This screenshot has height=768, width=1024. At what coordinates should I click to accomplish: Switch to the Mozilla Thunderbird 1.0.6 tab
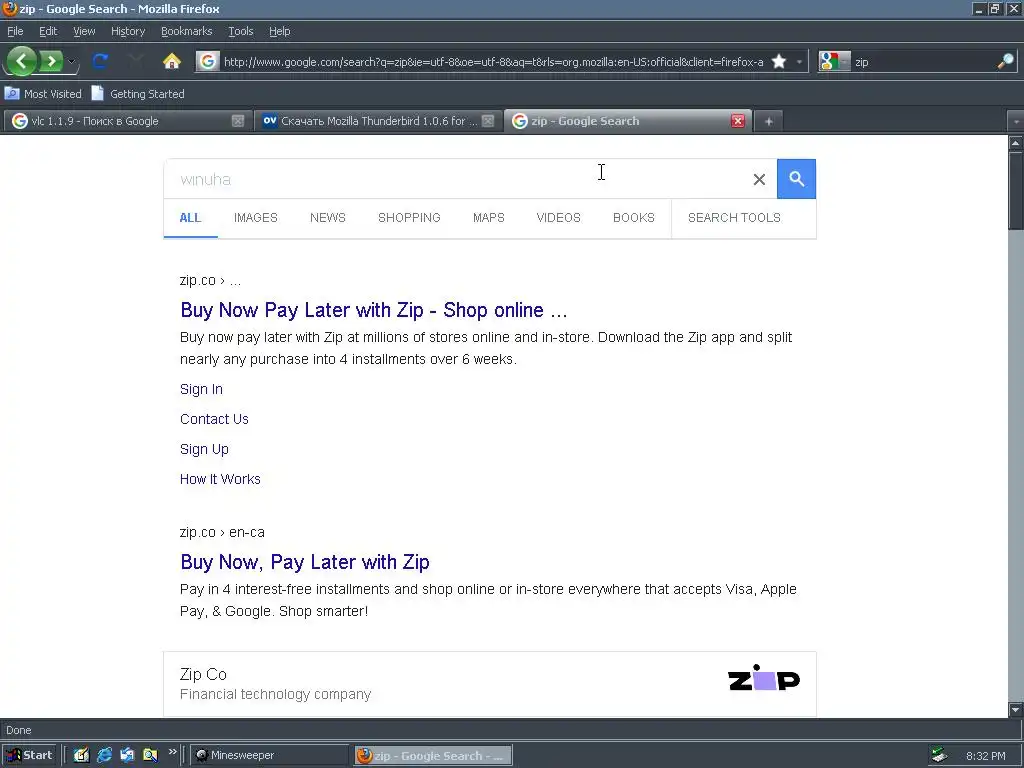point(377,121)
